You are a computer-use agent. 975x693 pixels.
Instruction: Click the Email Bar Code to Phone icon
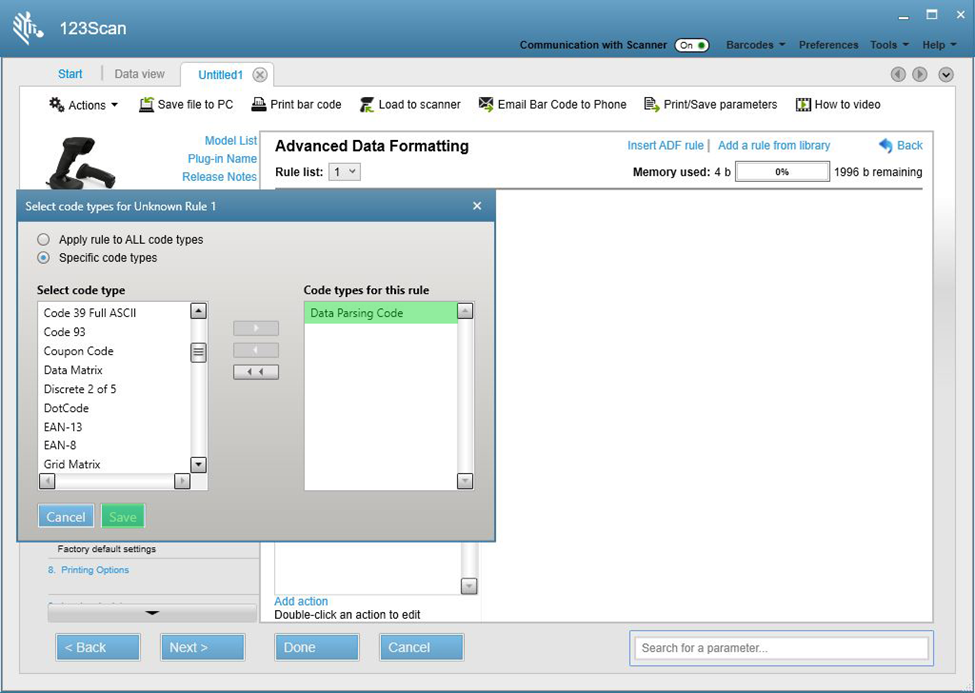(483, 104)
